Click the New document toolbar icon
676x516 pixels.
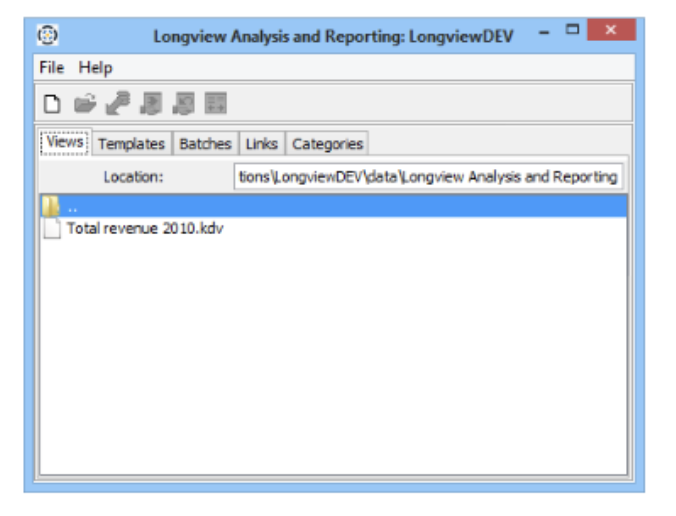pyautogui.click(x=53, y=103)
